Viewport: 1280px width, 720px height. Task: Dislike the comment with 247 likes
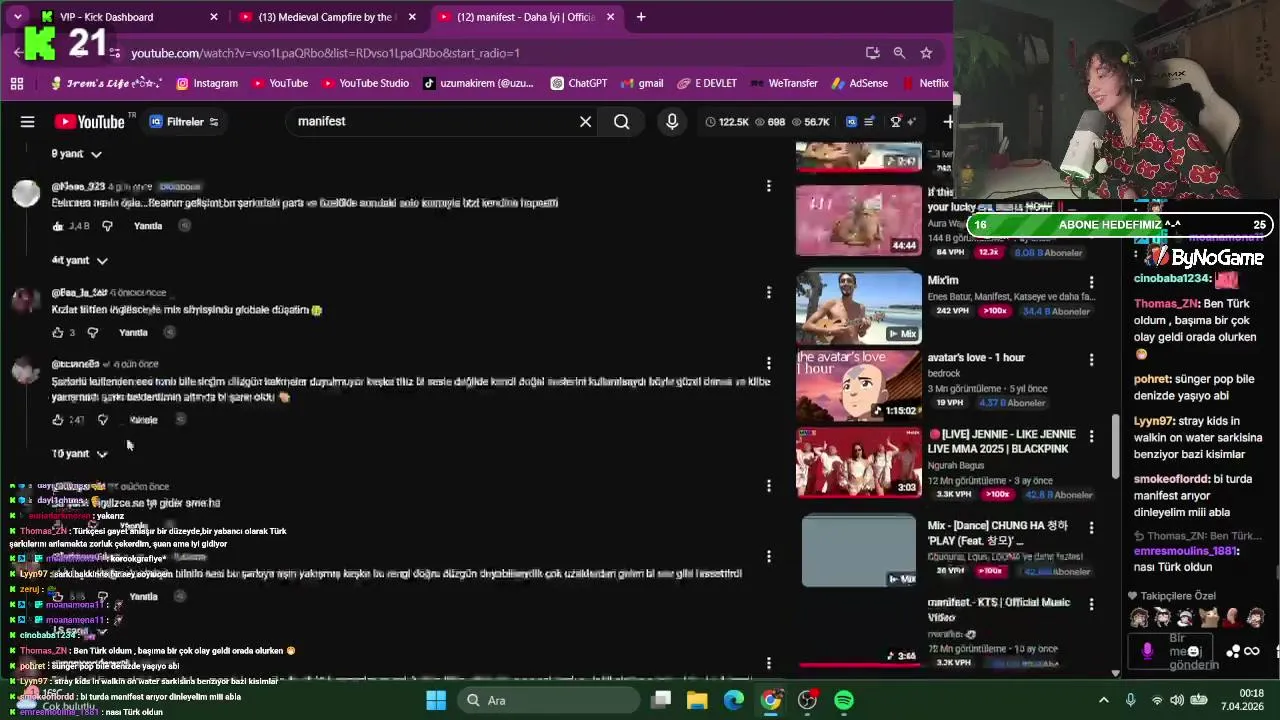point(102,420)
